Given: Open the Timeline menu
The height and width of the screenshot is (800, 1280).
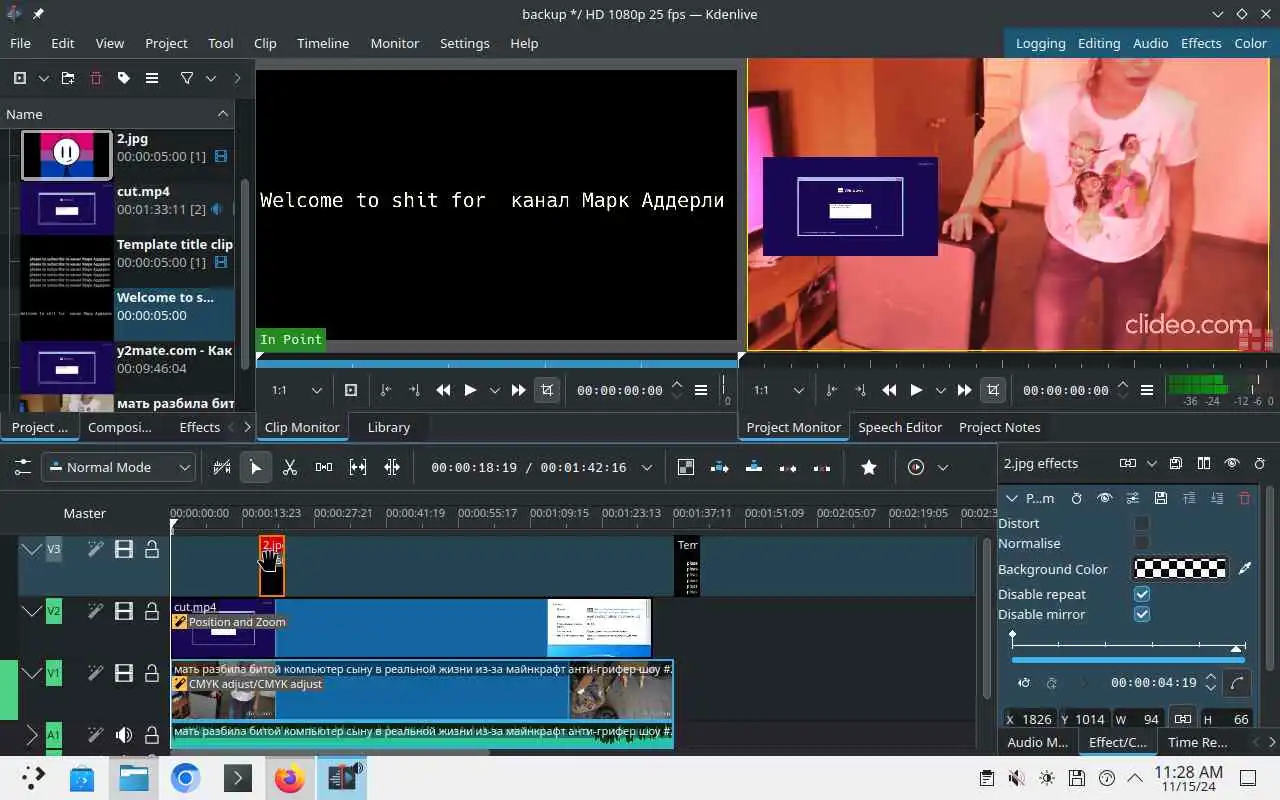Looking at the screenshot, I should tap(323, 43).
